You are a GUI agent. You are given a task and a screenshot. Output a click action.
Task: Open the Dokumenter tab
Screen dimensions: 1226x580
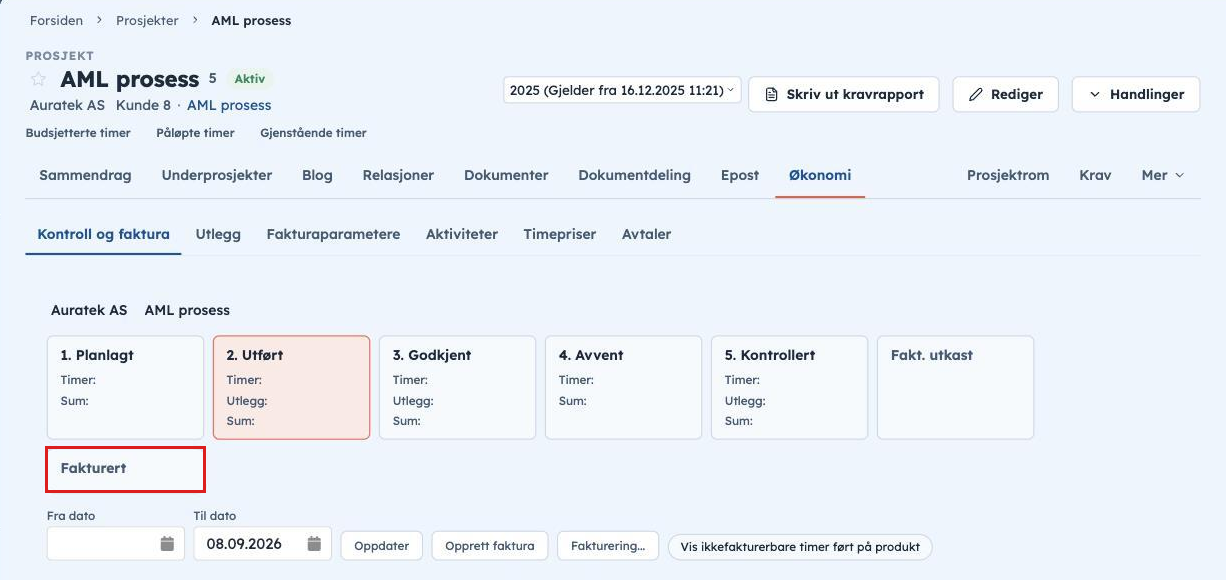[506, 175]
